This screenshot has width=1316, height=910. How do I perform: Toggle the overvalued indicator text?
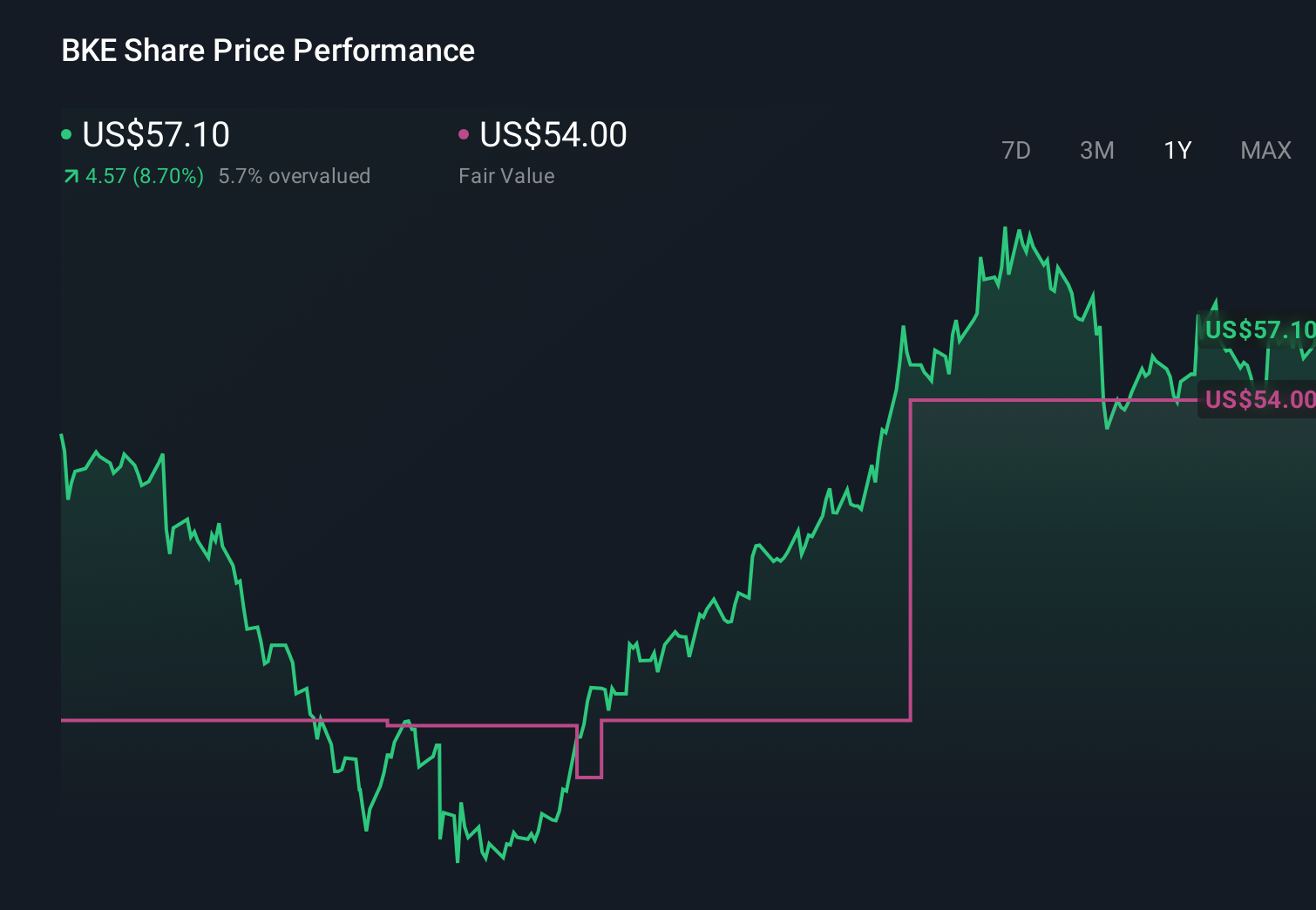tap(295, 176)
